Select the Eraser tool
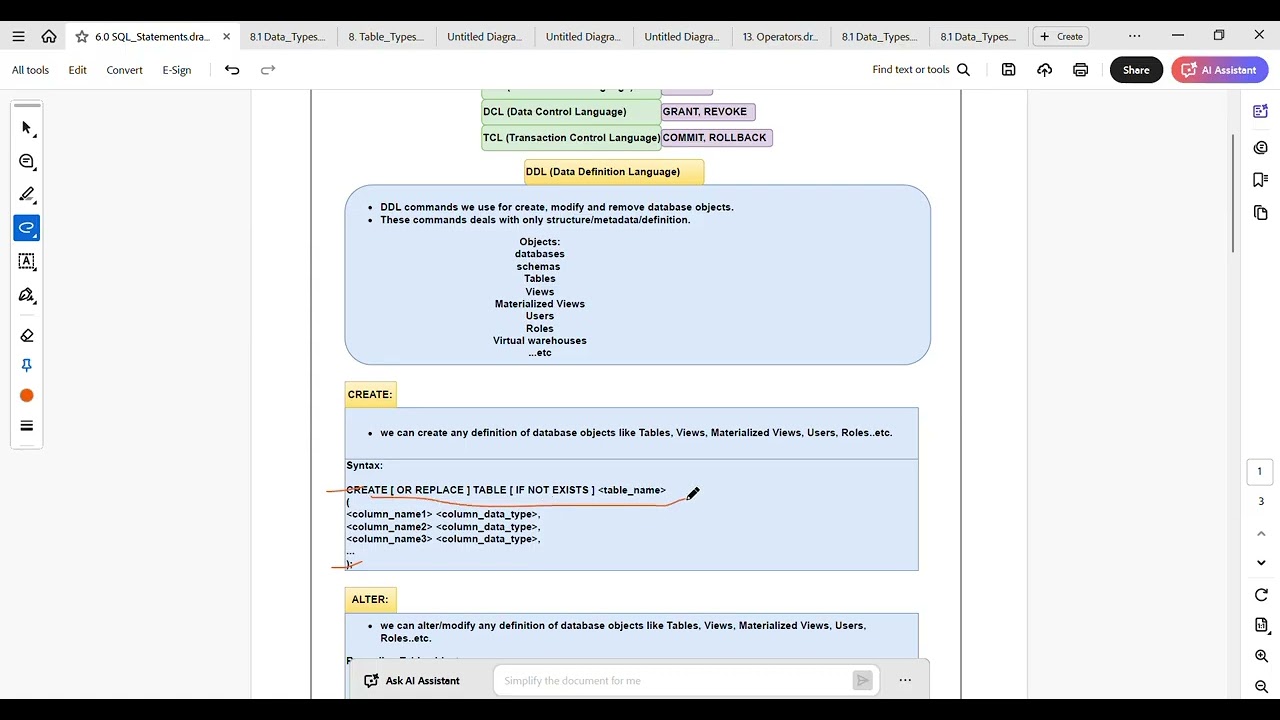1280x720 pixels. 27,336
